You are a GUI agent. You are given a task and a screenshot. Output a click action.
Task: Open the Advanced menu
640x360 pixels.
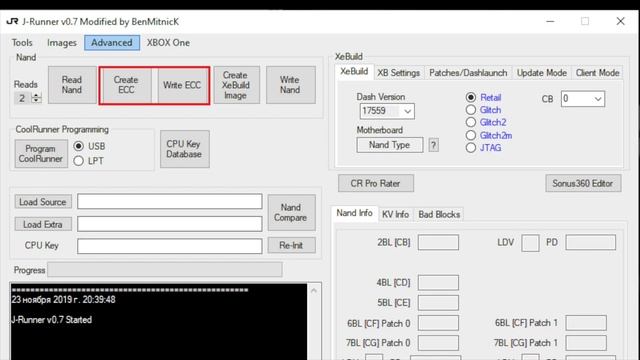tap(112, 43)
